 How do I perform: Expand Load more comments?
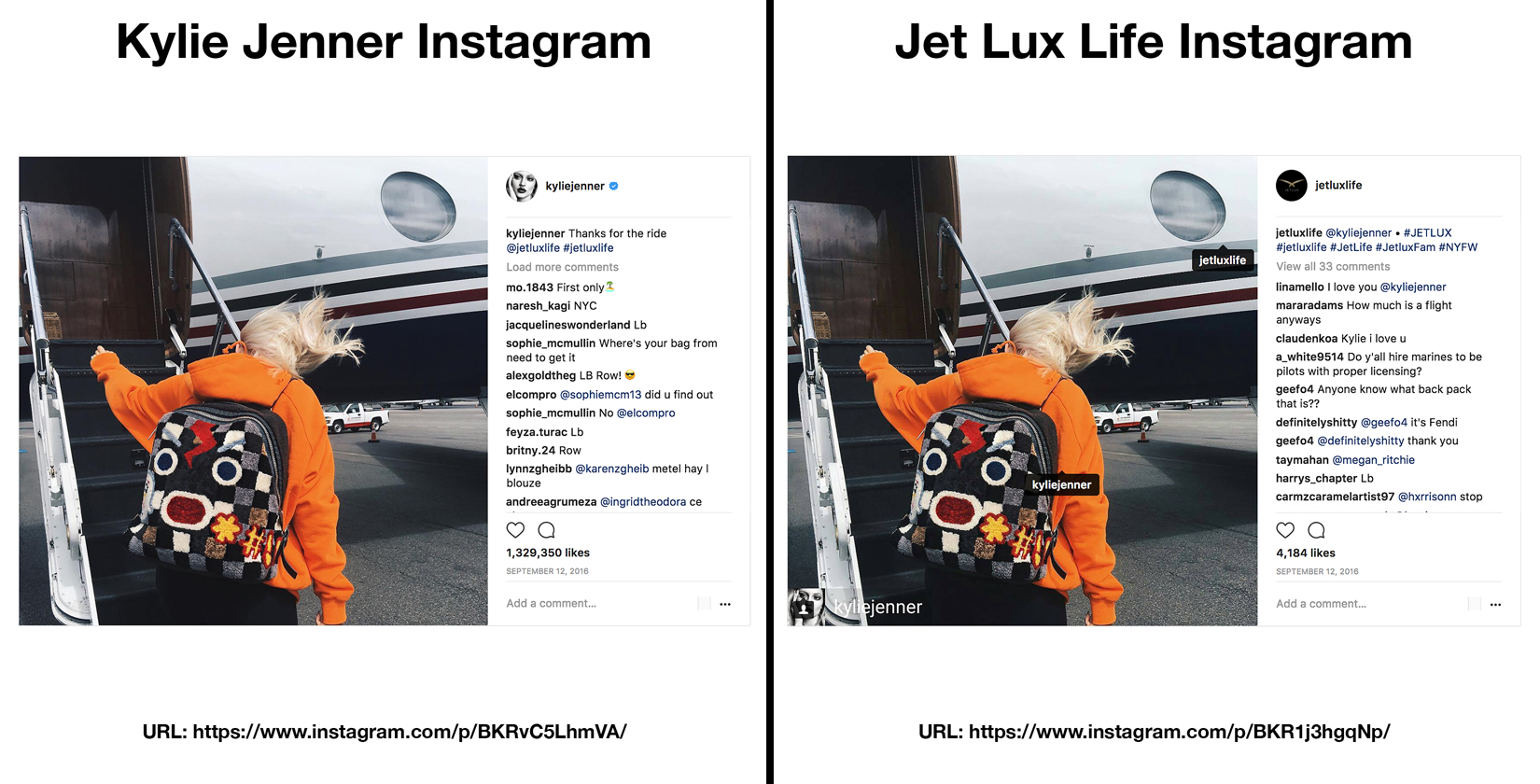pyautogui.click(x=562, y=267)
